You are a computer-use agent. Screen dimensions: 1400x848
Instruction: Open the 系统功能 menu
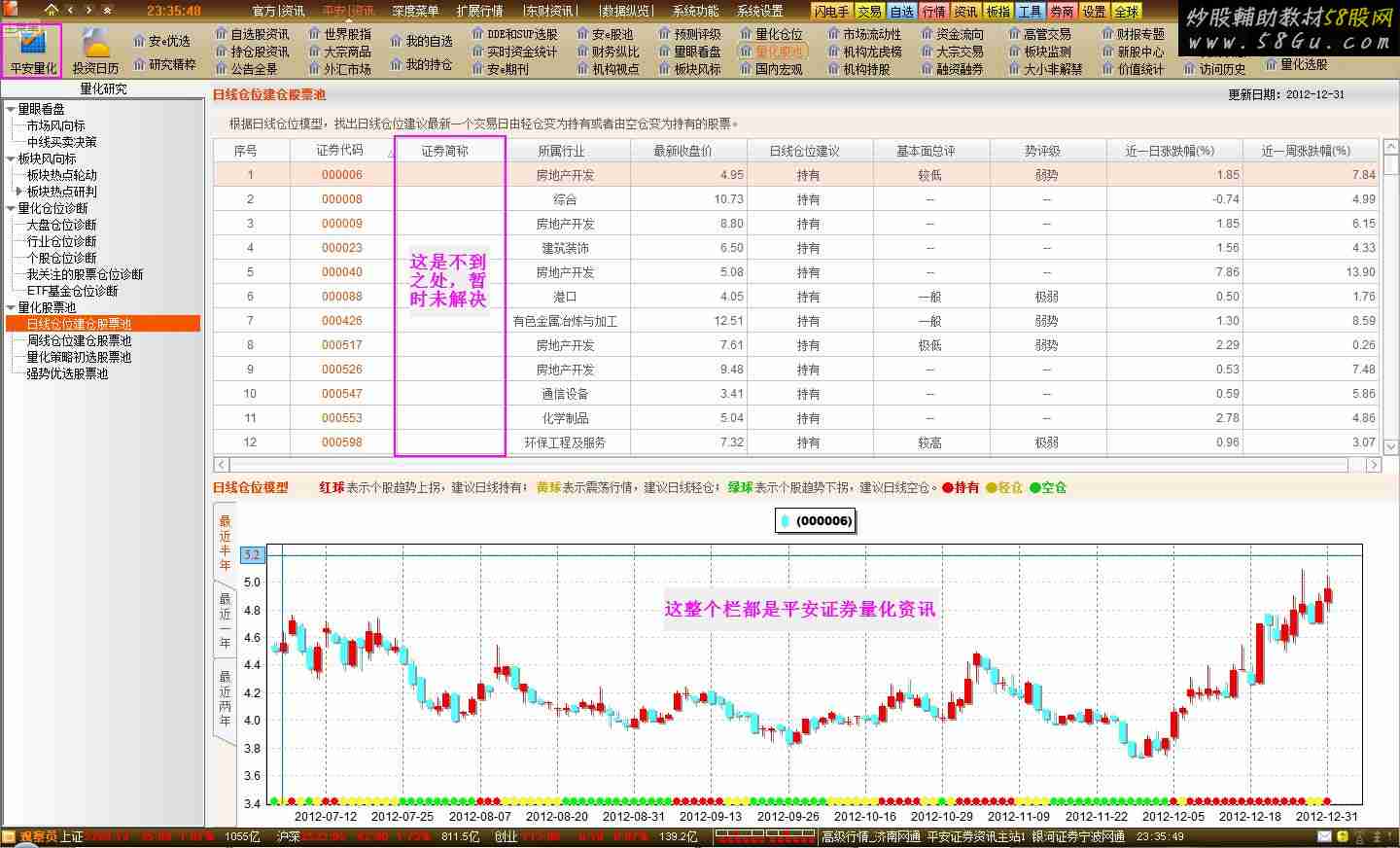(695, 11)
